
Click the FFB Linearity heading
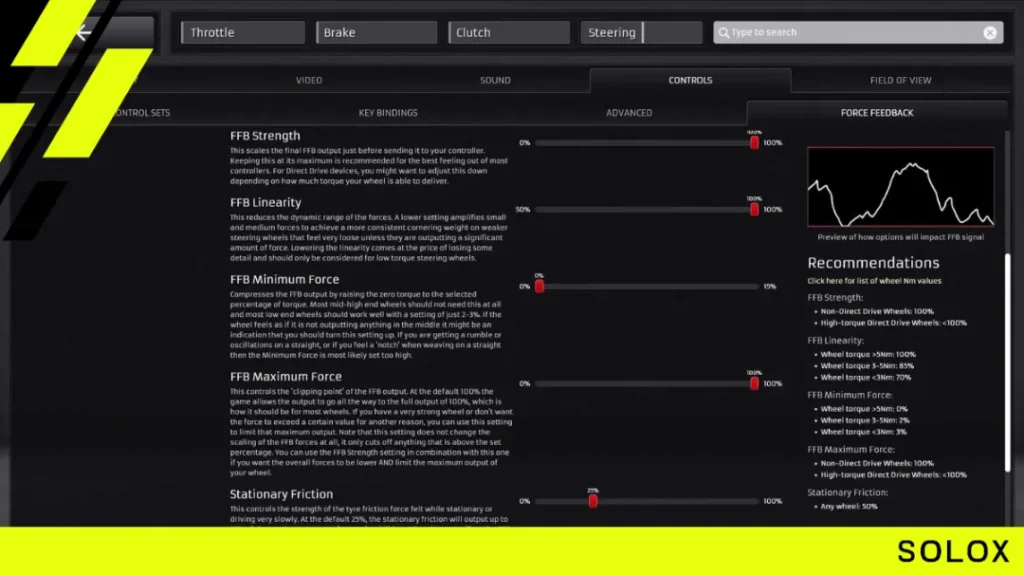pos(265,202)
